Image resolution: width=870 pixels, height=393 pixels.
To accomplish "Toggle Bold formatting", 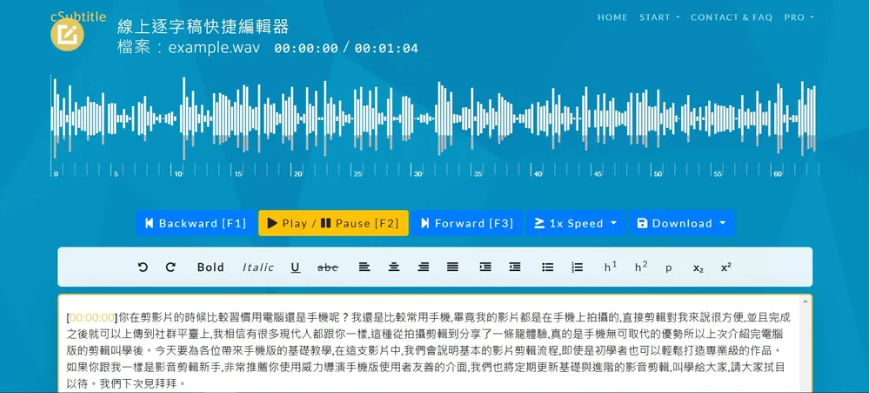I will pyautogui.click(x=210, y=267).
